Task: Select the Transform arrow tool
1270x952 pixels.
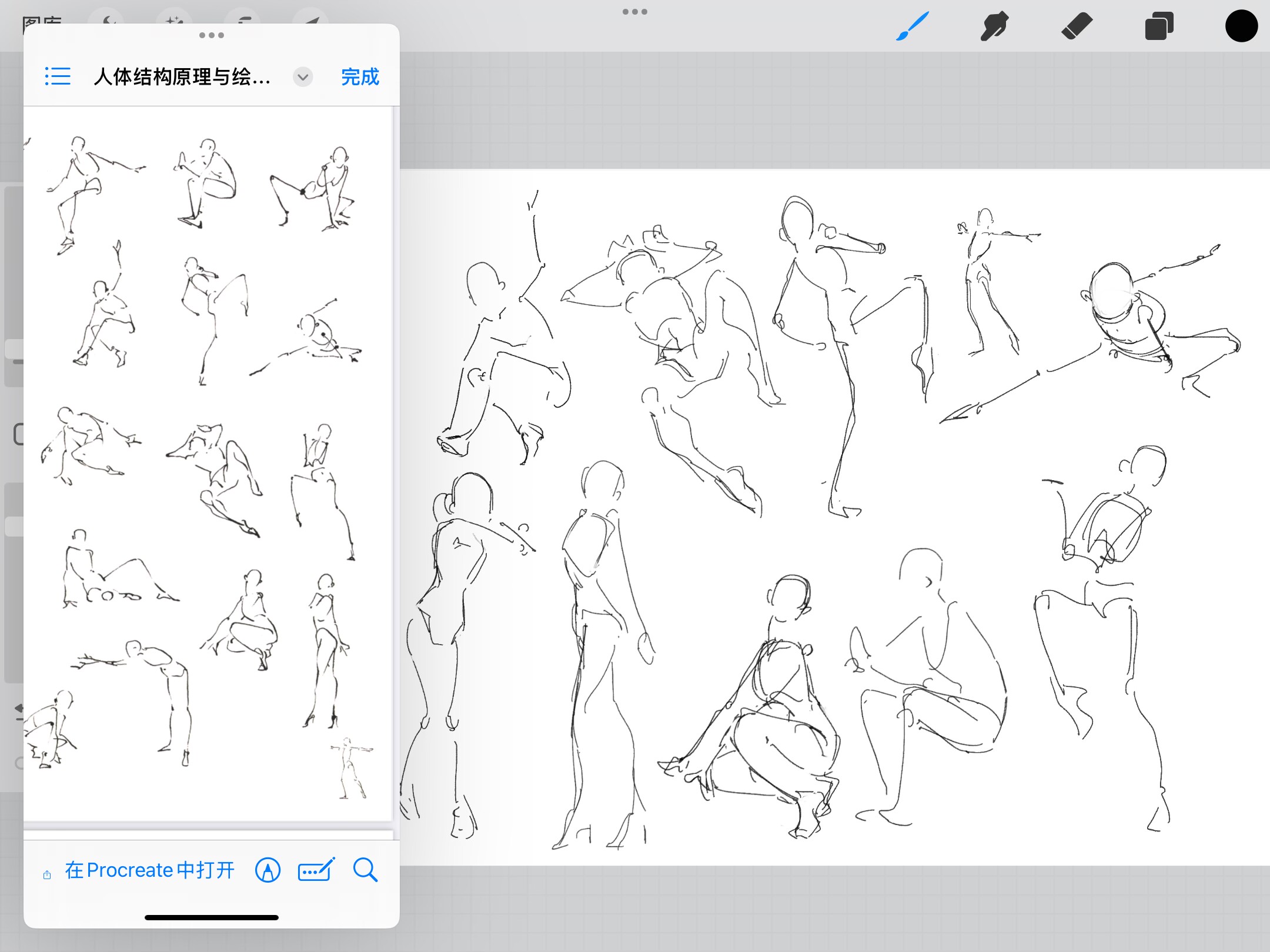Action: [312, 18]
